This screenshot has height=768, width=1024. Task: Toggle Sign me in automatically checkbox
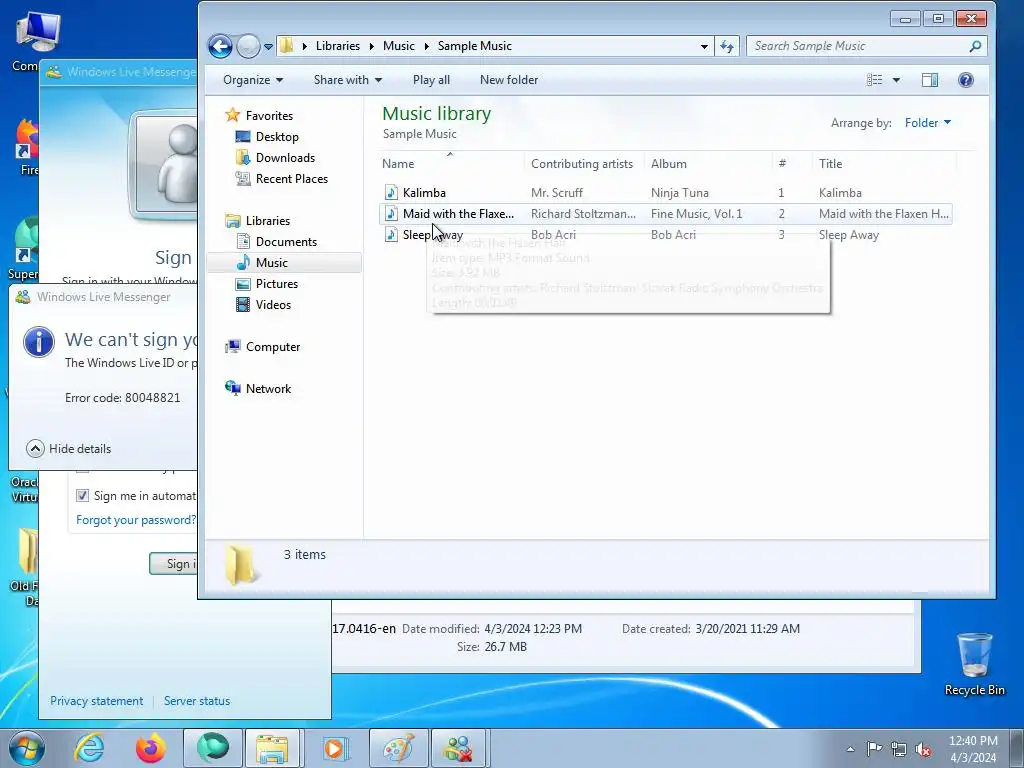pyautogui.click(x=82, y=496)
